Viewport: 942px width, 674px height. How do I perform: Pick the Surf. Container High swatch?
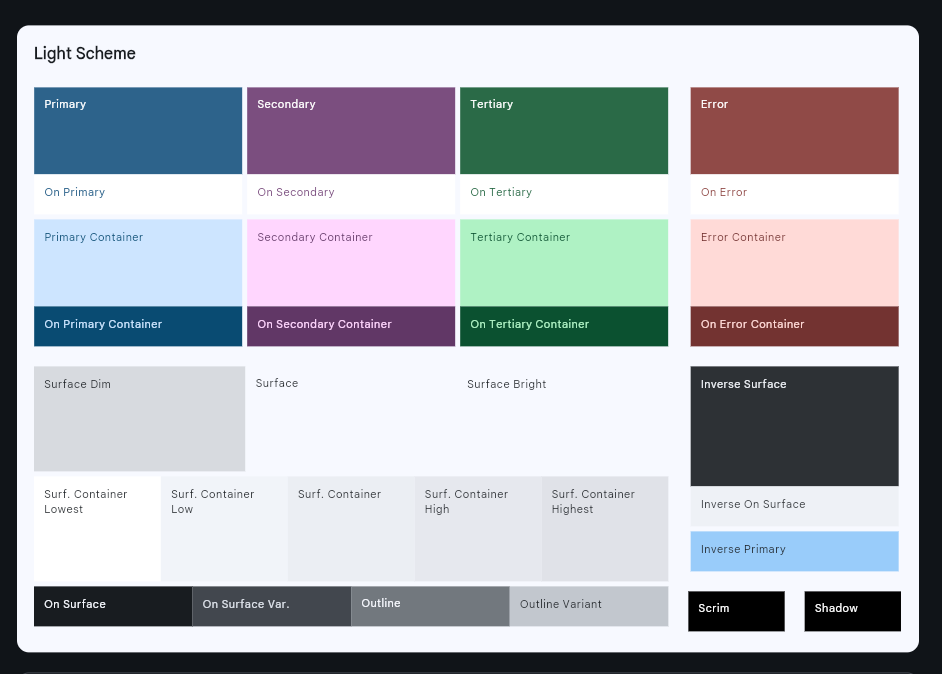(x=478, y=529)
